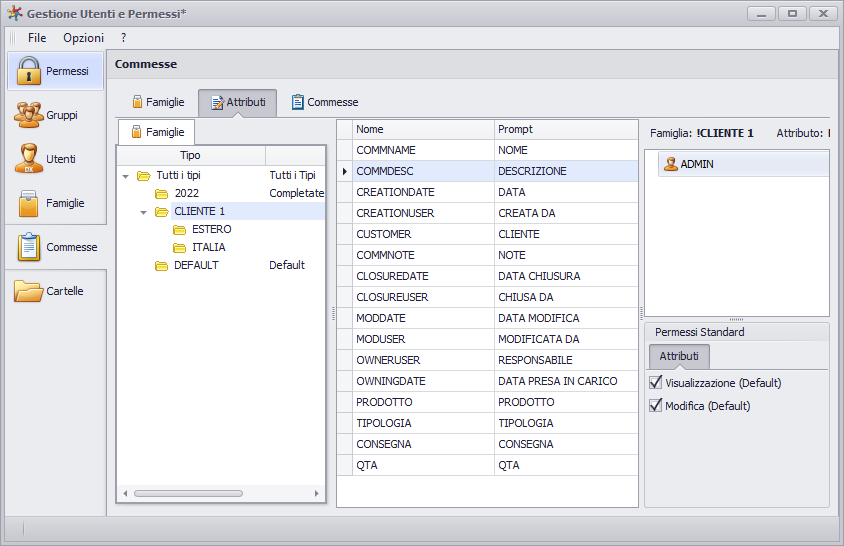Click the Tutti i tipi folder icon
844x546 pixels.
[x=144, y=176]
